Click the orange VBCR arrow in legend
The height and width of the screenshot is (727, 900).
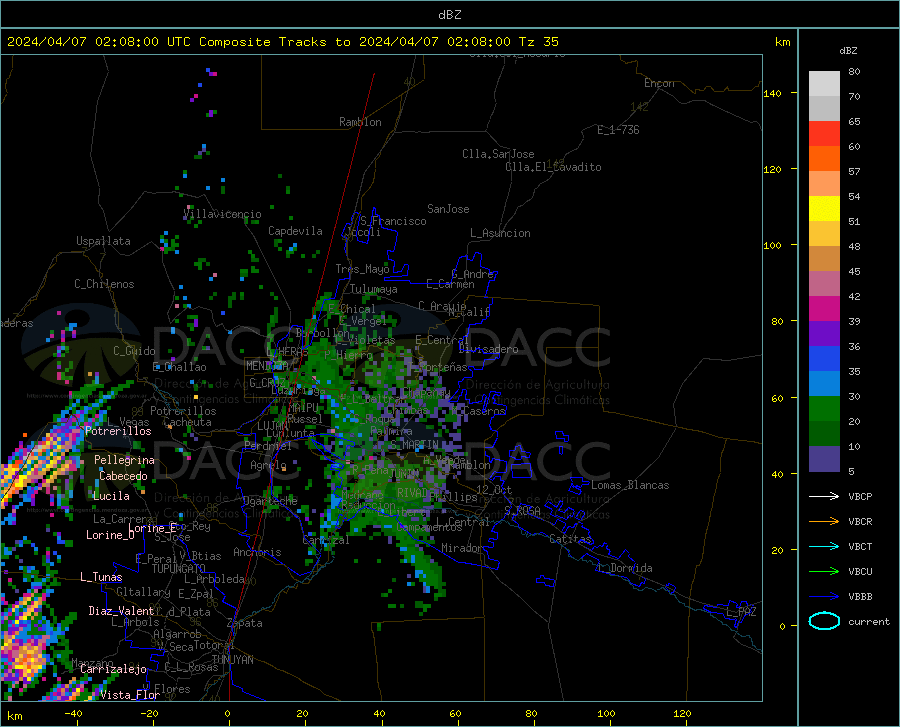[824, 522]
